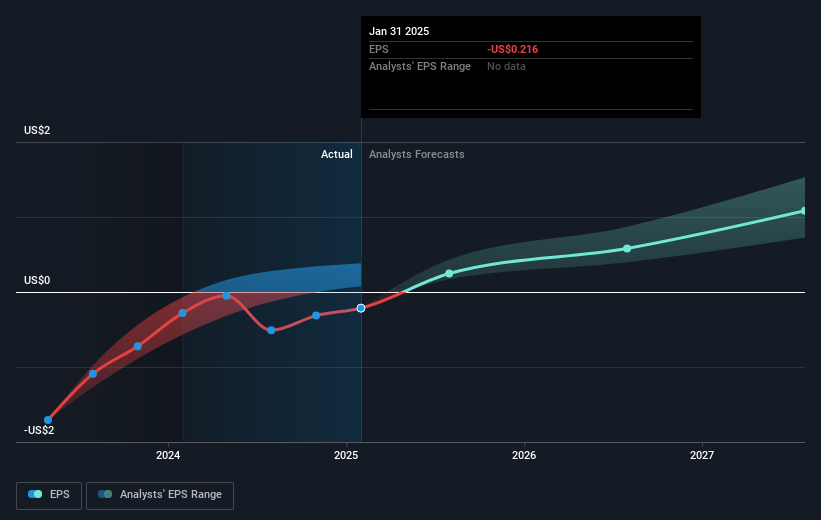Click the US$2 y-axis label
Image resolution: width=821 pixels, height=520 pixels.
37,130
